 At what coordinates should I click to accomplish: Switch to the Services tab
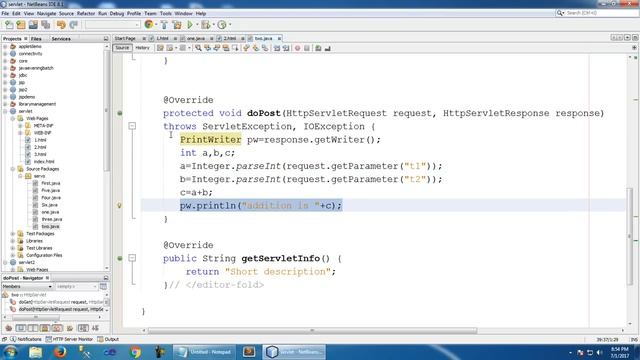tap(61, 39)
